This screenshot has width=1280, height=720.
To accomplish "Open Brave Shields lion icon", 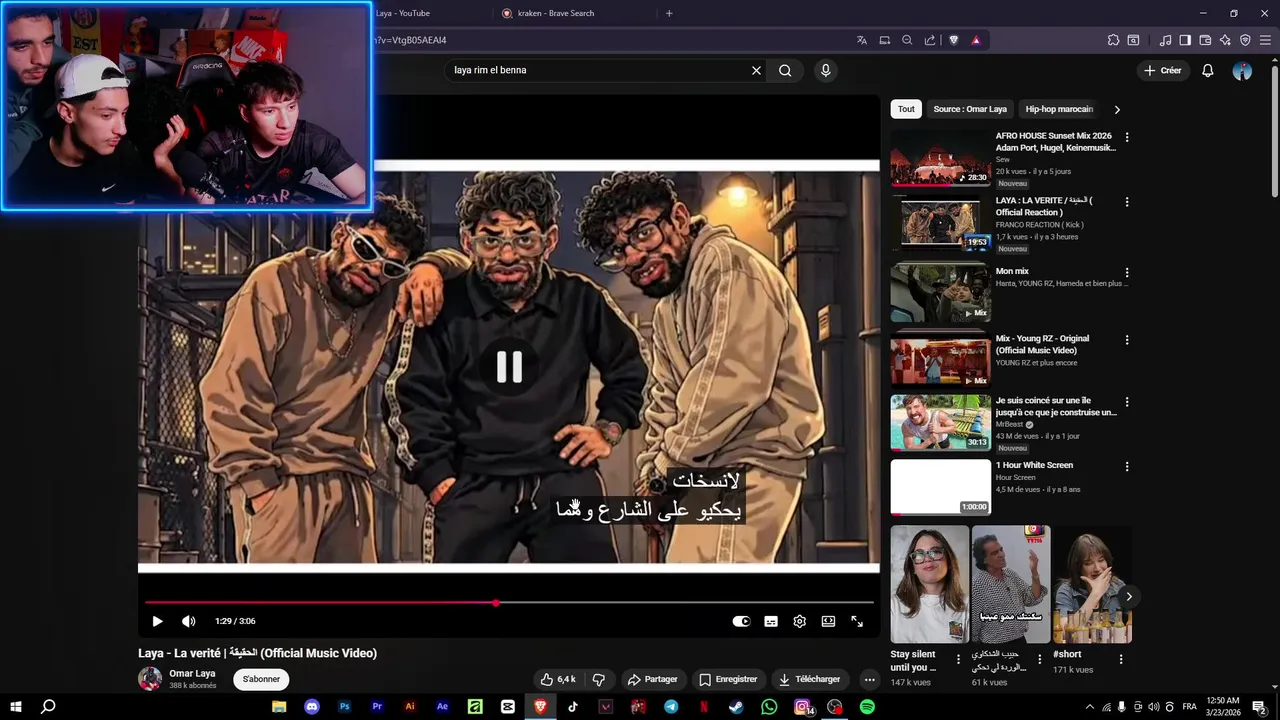I will click(953, 40).
